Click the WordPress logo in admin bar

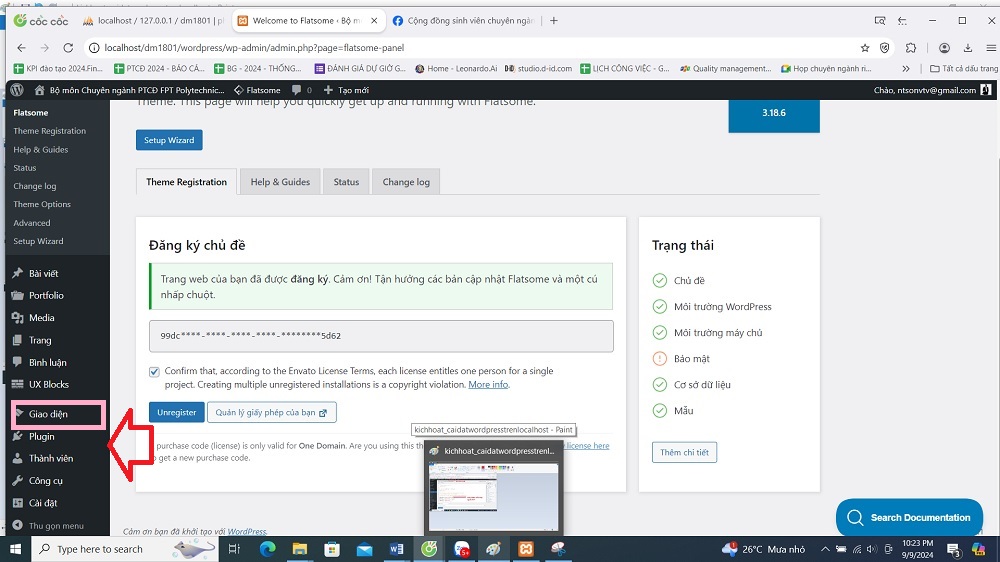tap(17, 90)
